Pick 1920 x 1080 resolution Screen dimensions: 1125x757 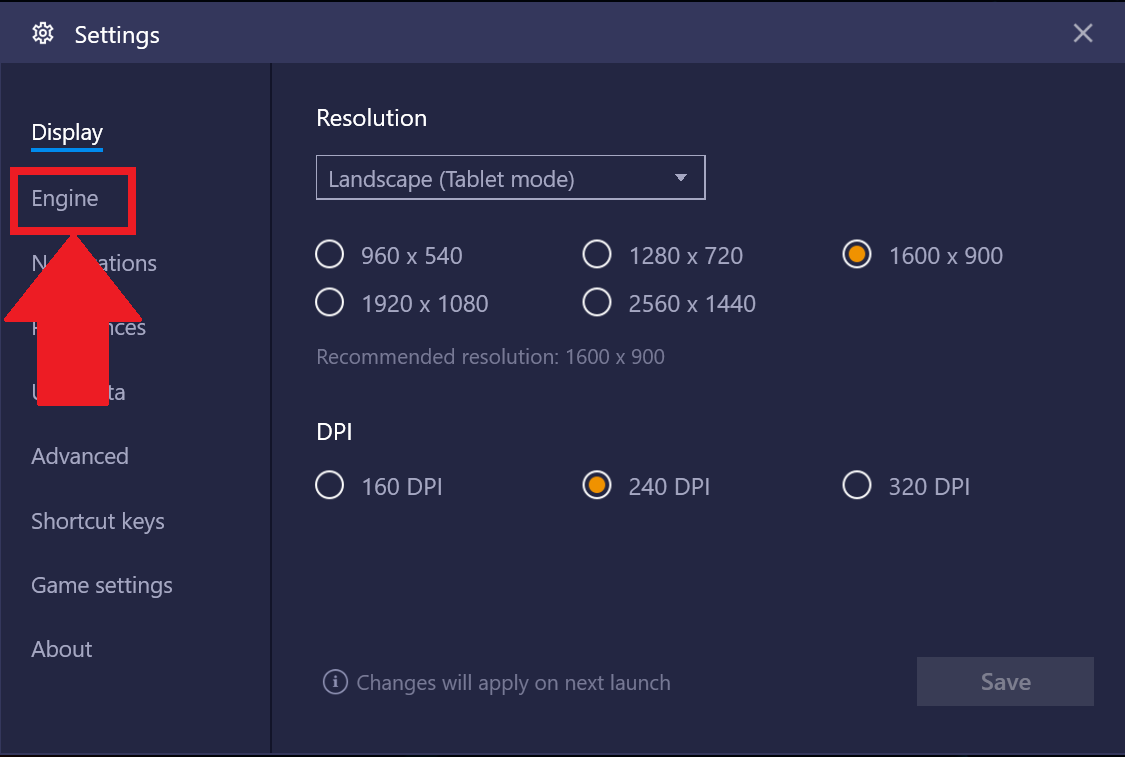[329, 302]
